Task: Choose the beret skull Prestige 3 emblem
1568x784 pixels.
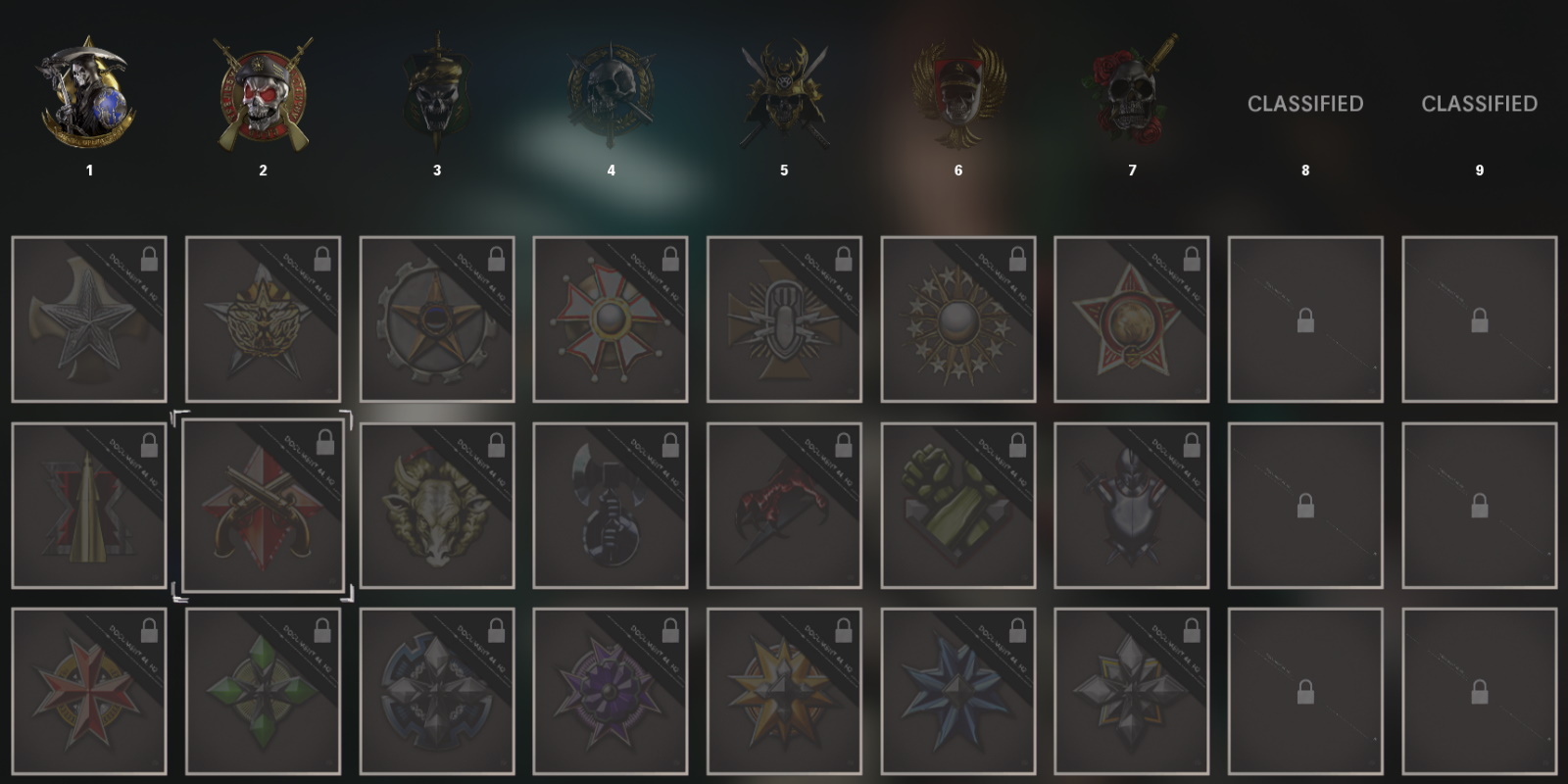Action: pos(437,93)
